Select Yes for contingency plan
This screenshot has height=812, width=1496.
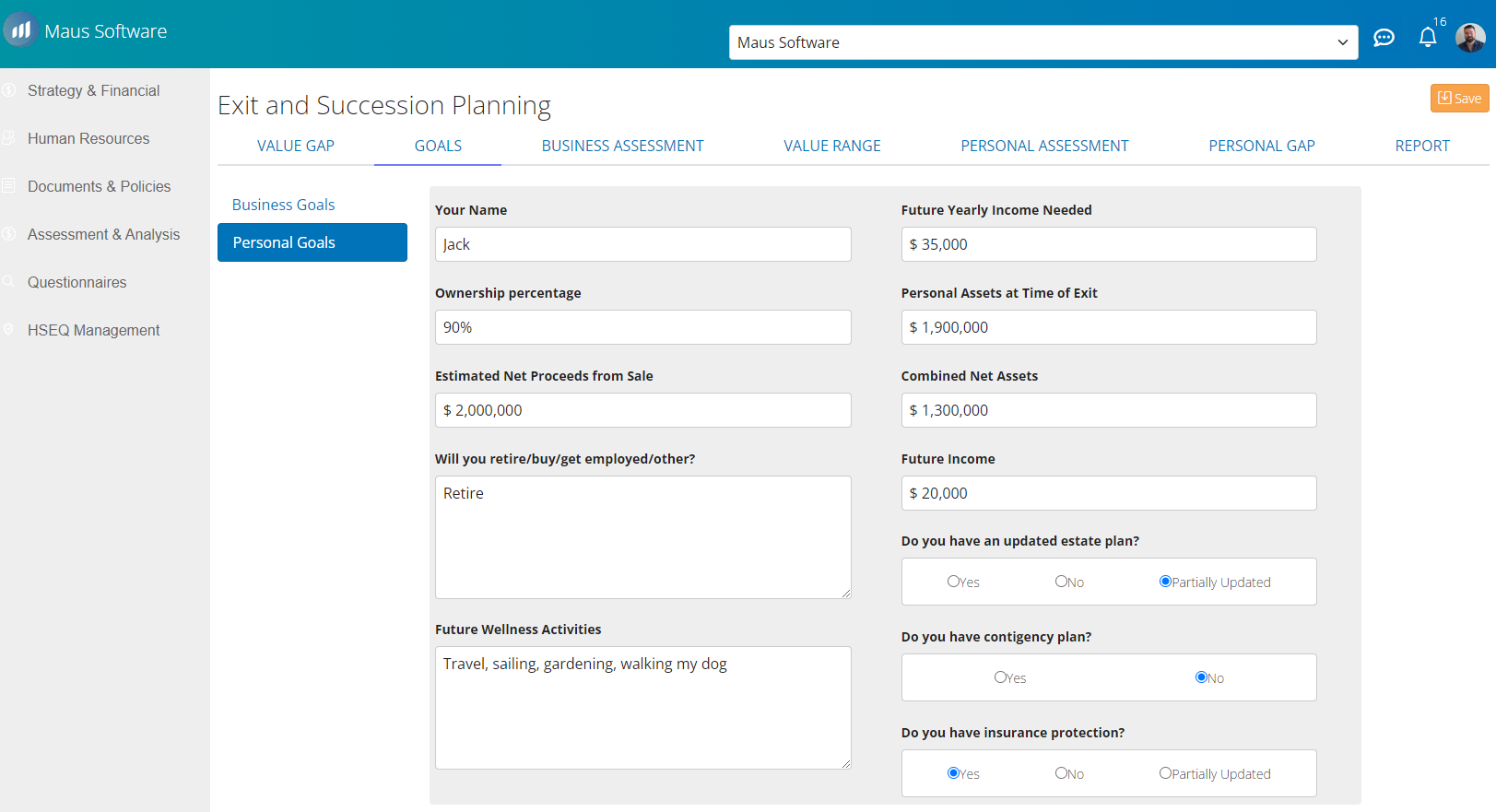pyautogui.click(x=1000, y=677)
